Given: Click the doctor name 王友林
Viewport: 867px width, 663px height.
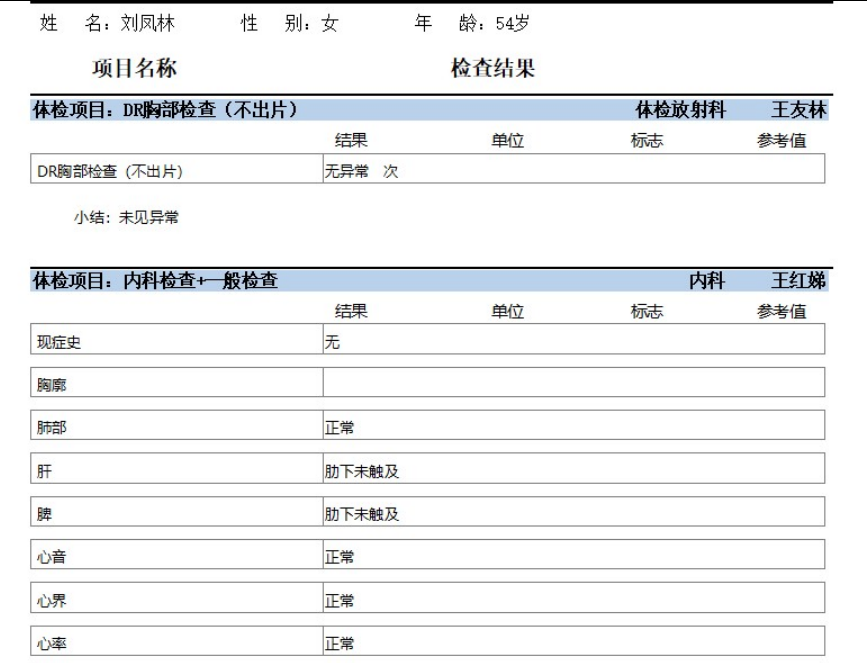Looking at the screenshot, I should coord(798,110).
